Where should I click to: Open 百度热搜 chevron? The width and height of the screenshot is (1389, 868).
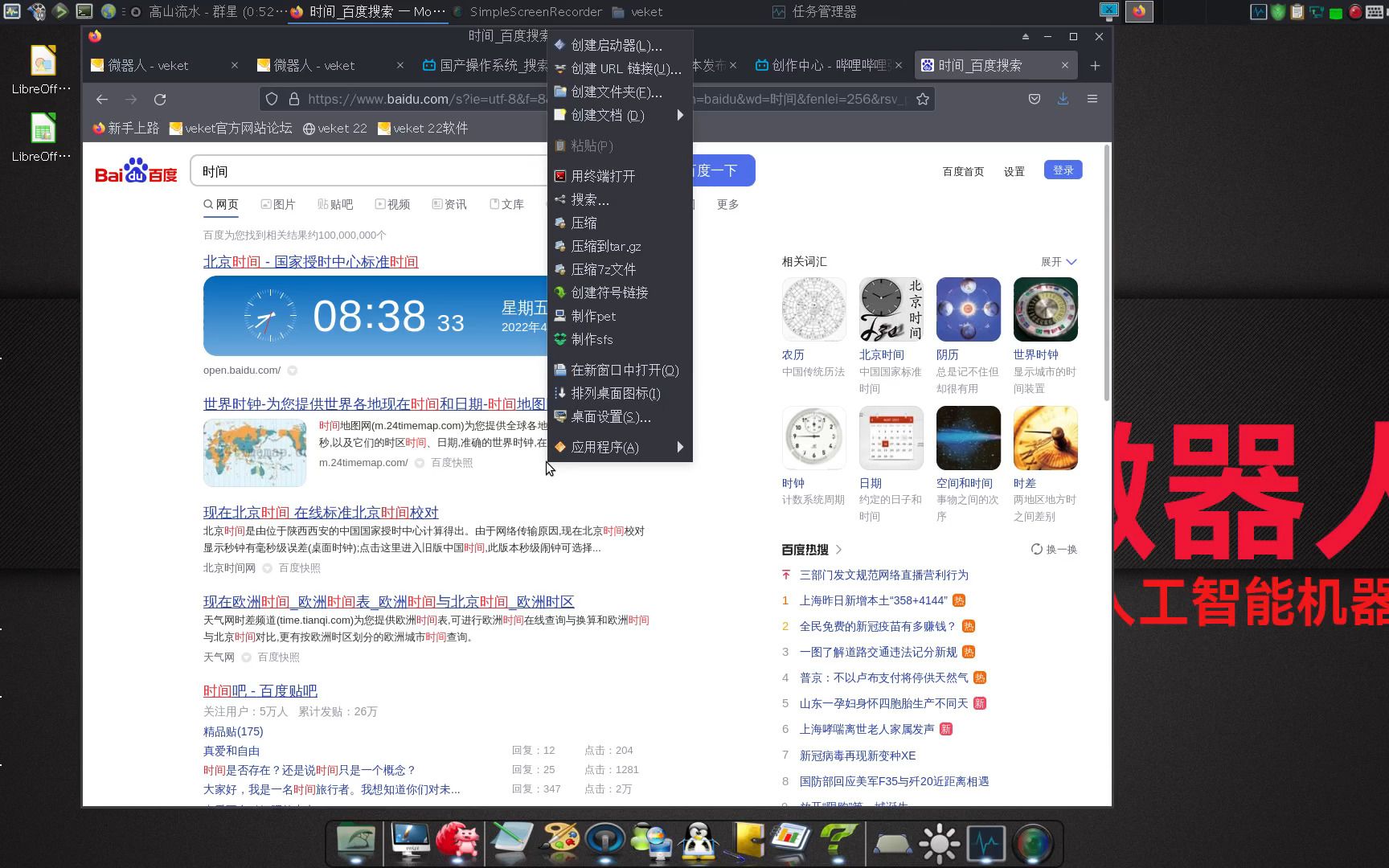839,550
